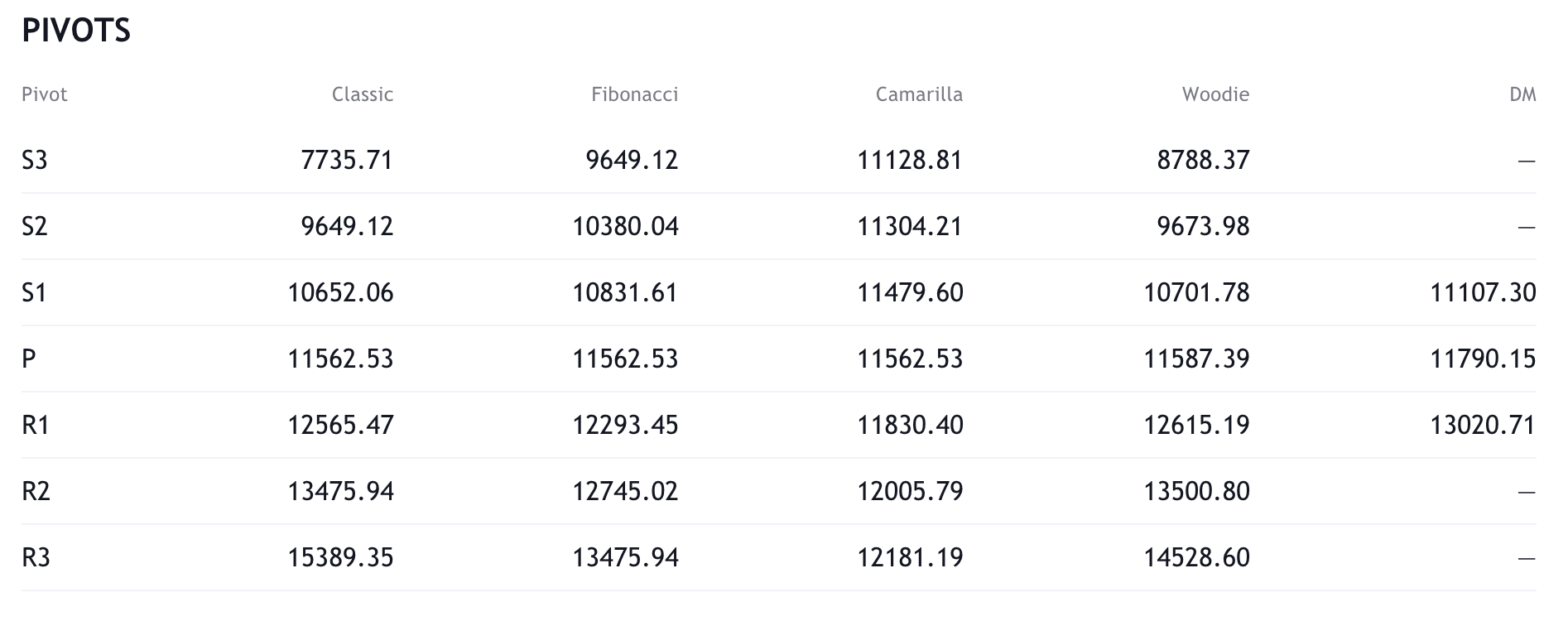Viewport: 1568px width, 626px height.
Task: Click the Pivot column header label
Action: tap(45, 94)
